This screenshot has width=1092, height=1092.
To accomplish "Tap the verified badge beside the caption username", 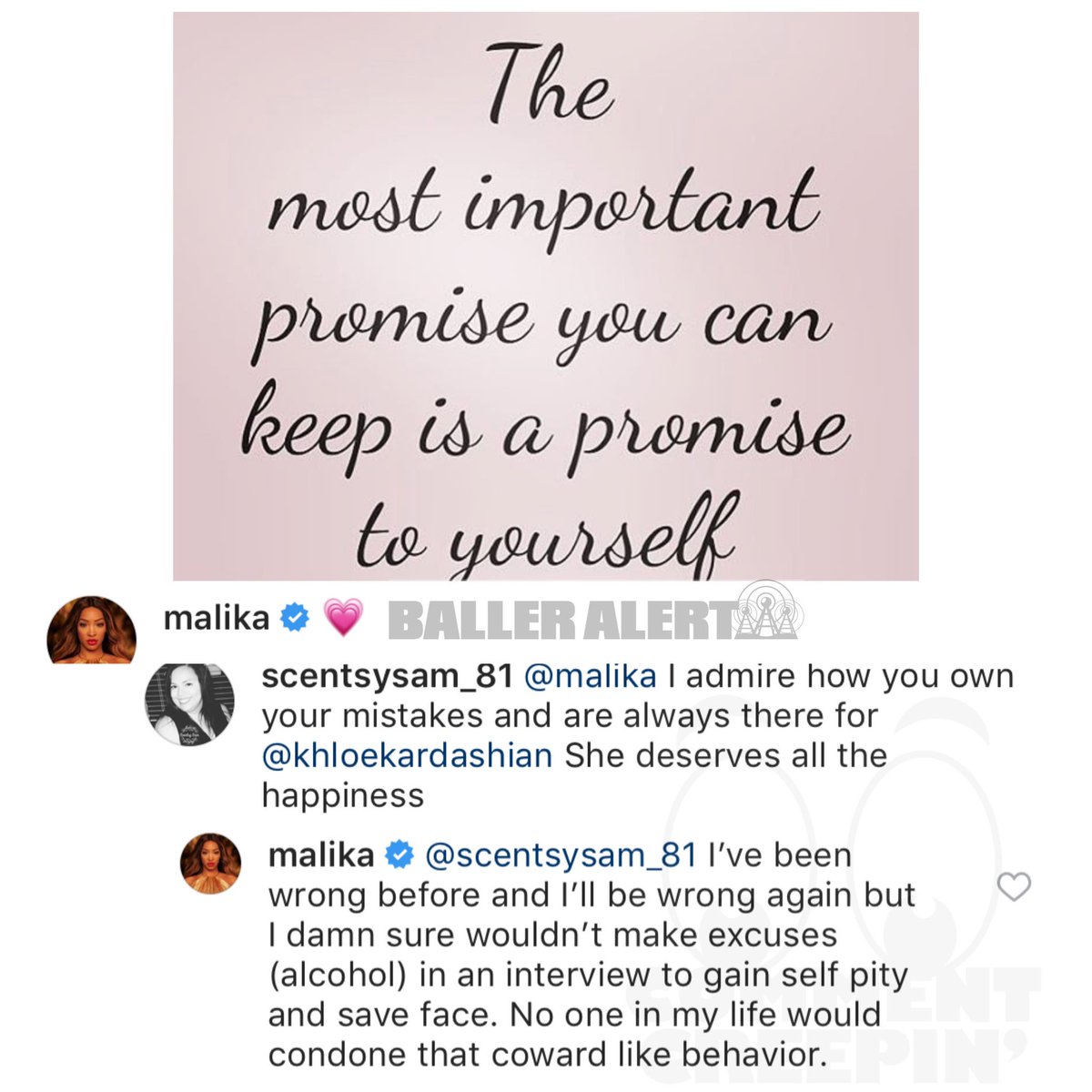I will 294,619.
